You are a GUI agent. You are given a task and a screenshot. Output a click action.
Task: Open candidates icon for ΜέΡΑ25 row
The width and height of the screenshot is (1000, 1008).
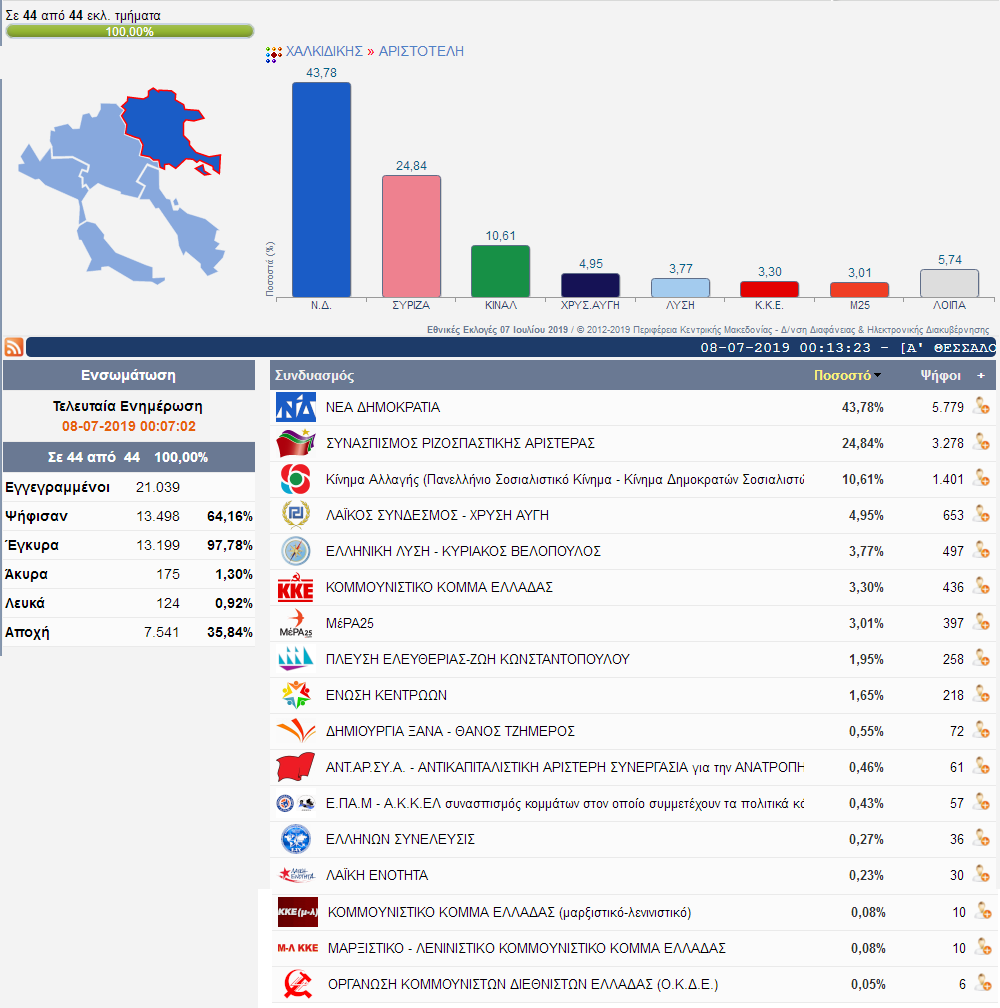pos(981,622)
